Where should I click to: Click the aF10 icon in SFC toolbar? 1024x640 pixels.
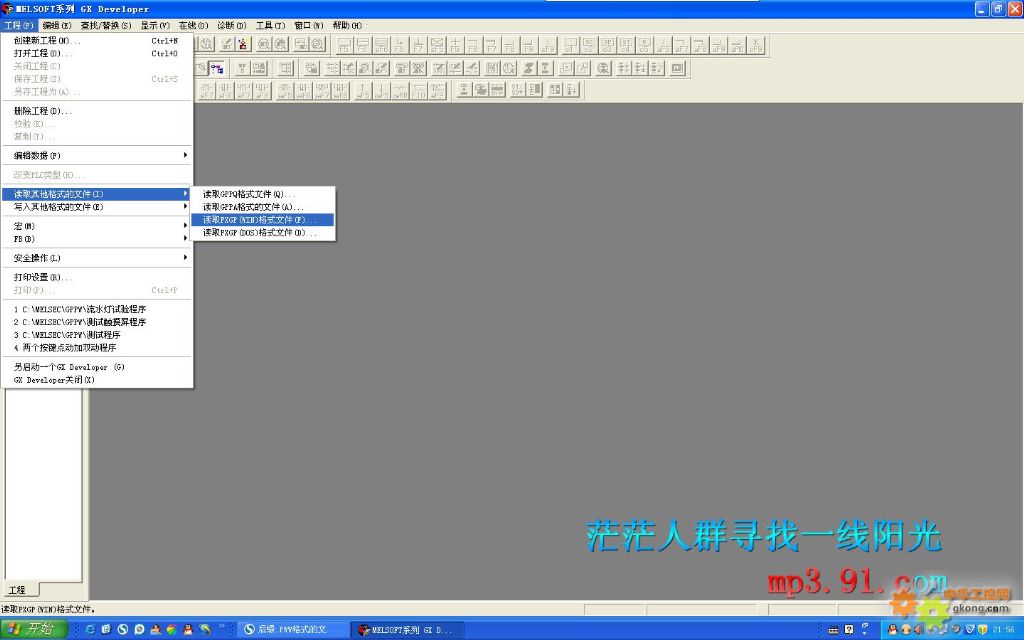tap(737, 45)
